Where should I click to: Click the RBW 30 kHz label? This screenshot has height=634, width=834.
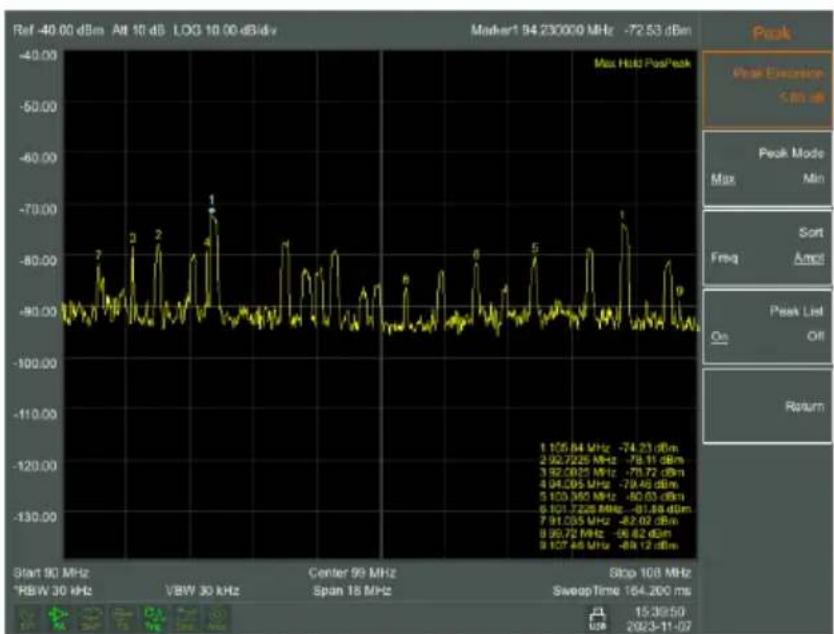(x=53, y=590)
